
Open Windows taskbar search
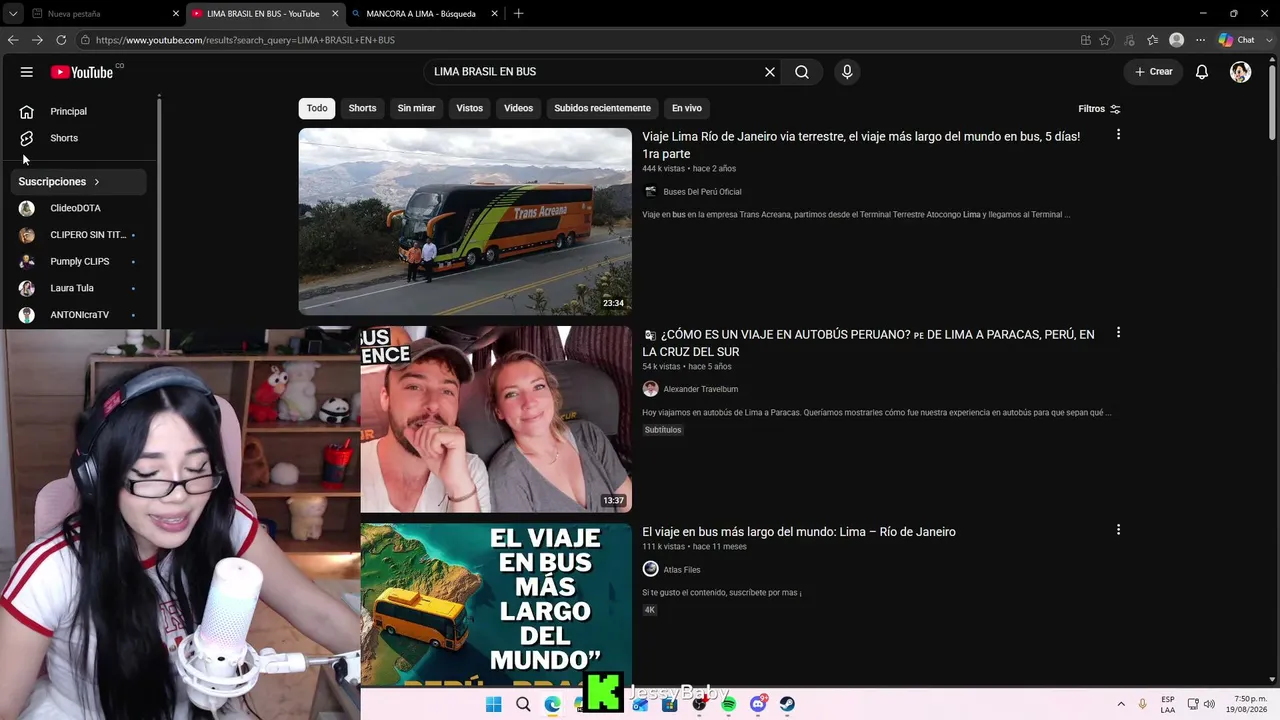(x=523, y=704)
